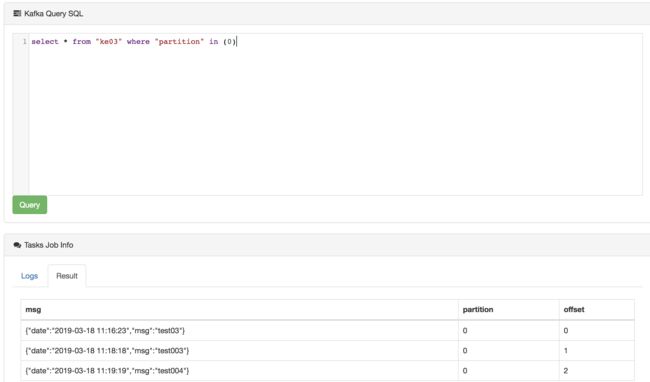The image size is (650, 382).
Task: Click the select keyword in the editor
Action: (x=45, y=41)
